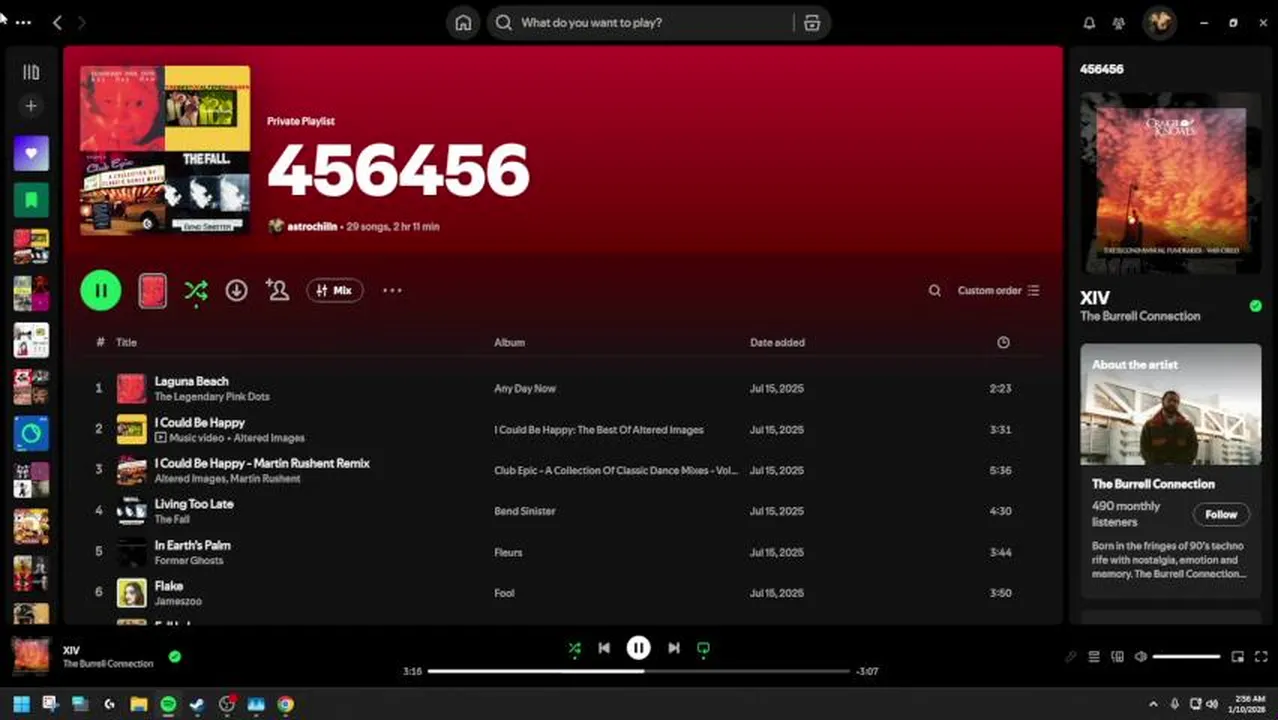This screenshot has height=720, width=1278.
Task: Click the Mix button
Action: [334, 290]
